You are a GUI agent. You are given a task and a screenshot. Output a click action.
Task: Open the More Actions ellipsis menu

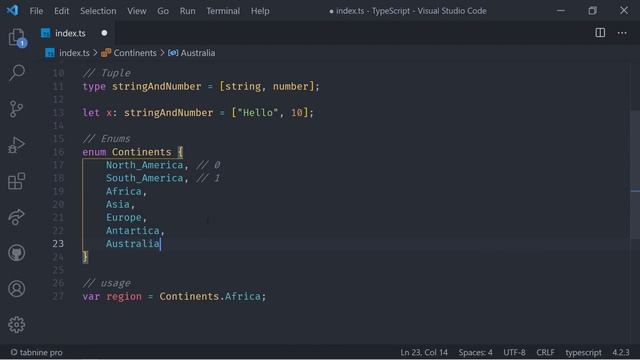(622, 33)
